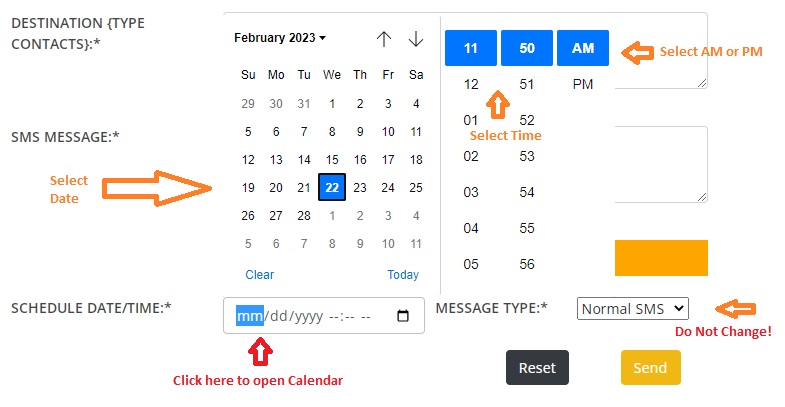785x407 pixels.
Task: Choose minute 55 in the minutes column
Action: [x=527, y=228]
